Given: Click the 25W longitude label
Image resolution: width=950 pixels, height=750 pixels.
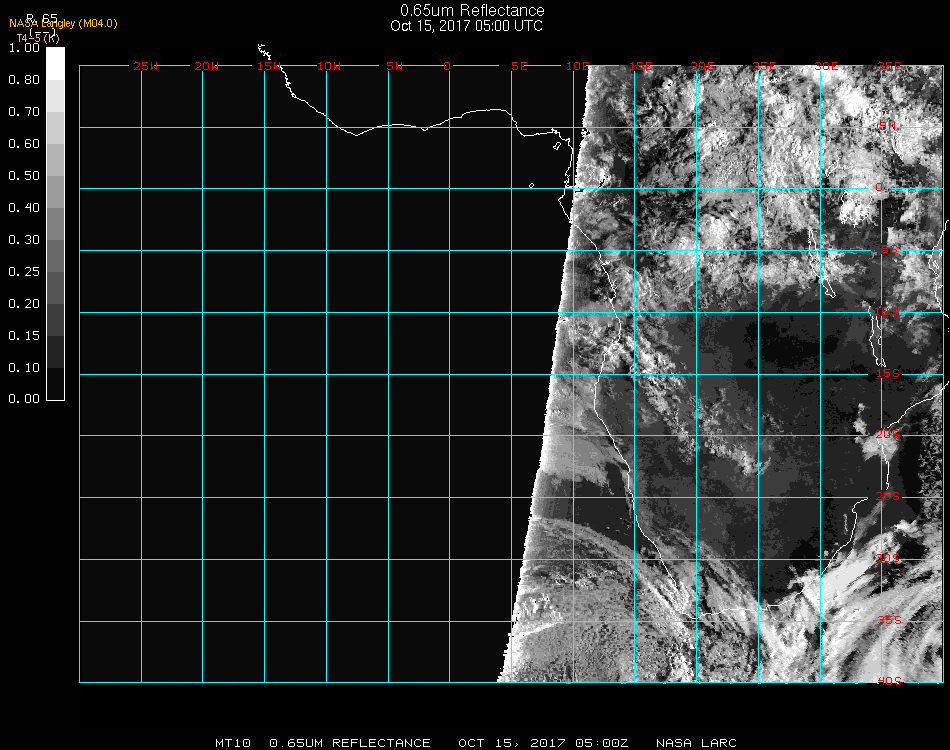Looking at the screenshot, I should click(x=145, y=66).
